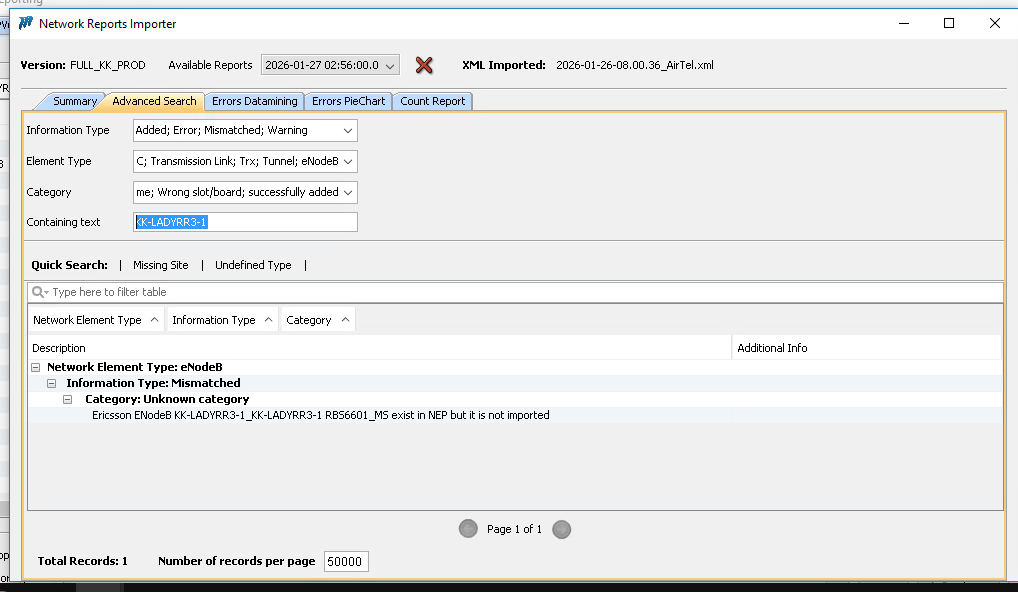The image size is (1018, 592).
Task: Collapse the Category Unknown category node
Action: (68, 399)
